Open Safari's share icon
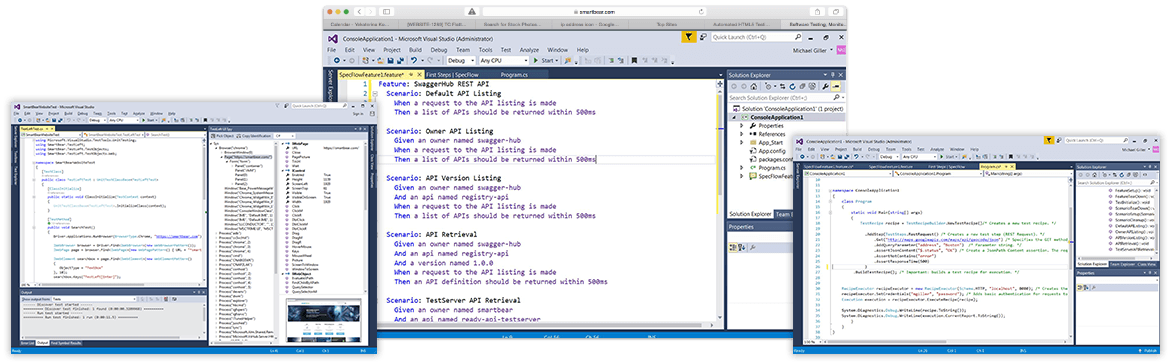Image resolution: width=1170 pixels, height=363 pixels. click(x=817, y=12)
